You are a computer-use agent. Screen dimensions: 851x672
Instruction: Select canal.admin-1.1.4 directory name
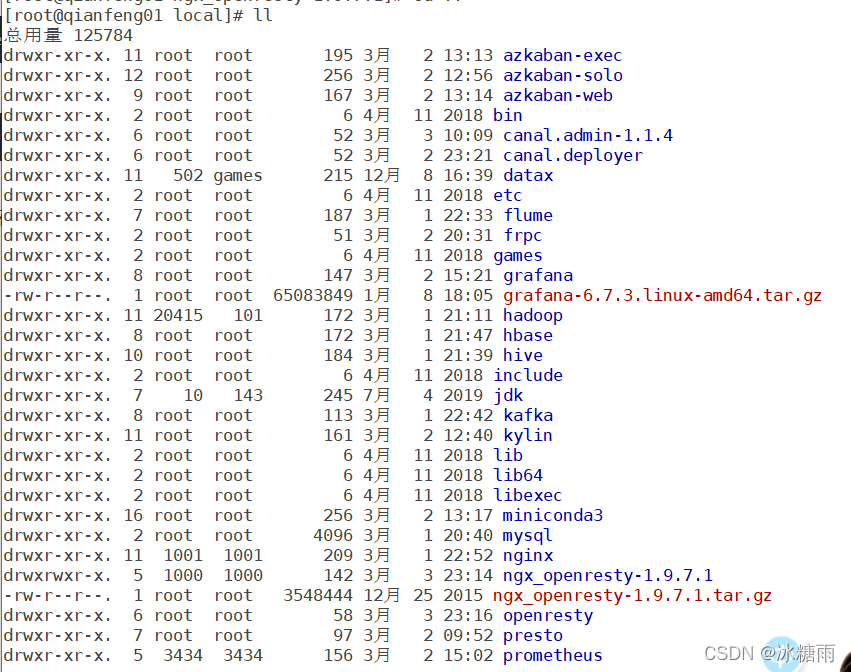point(587,136)
